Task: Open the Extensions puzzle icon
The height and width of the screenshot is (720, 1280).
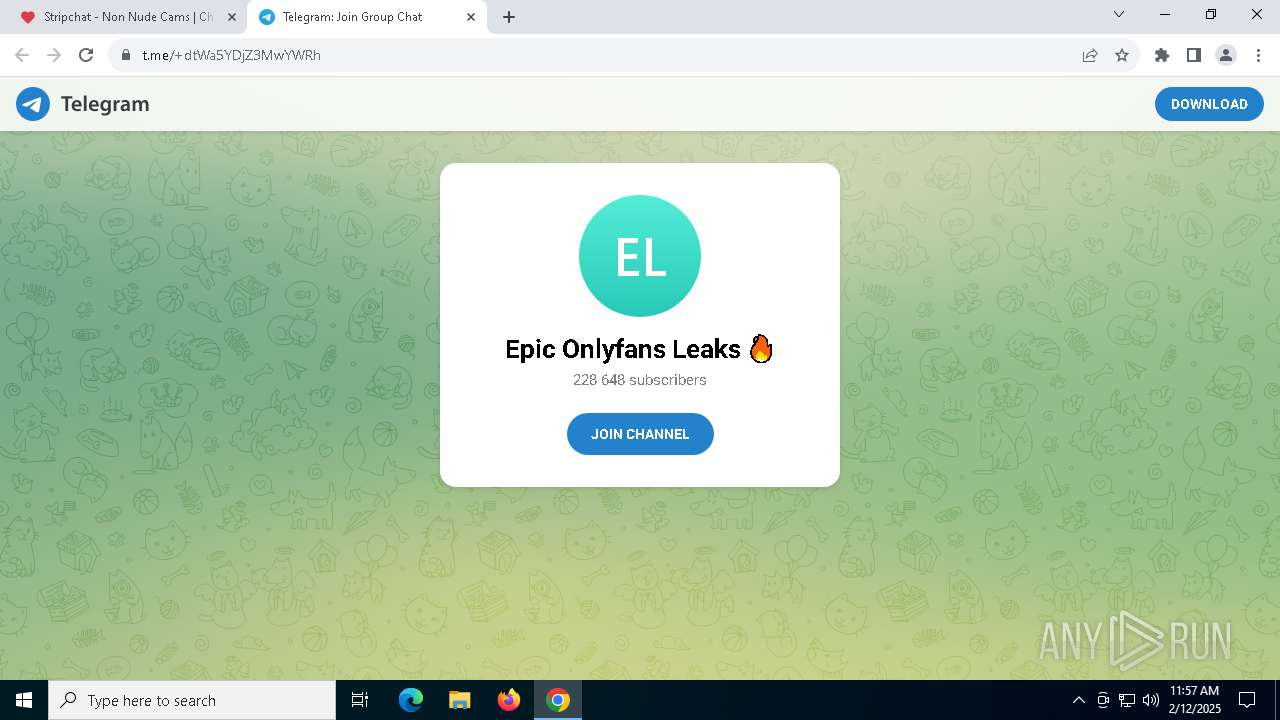Action: coord(1162,55)
